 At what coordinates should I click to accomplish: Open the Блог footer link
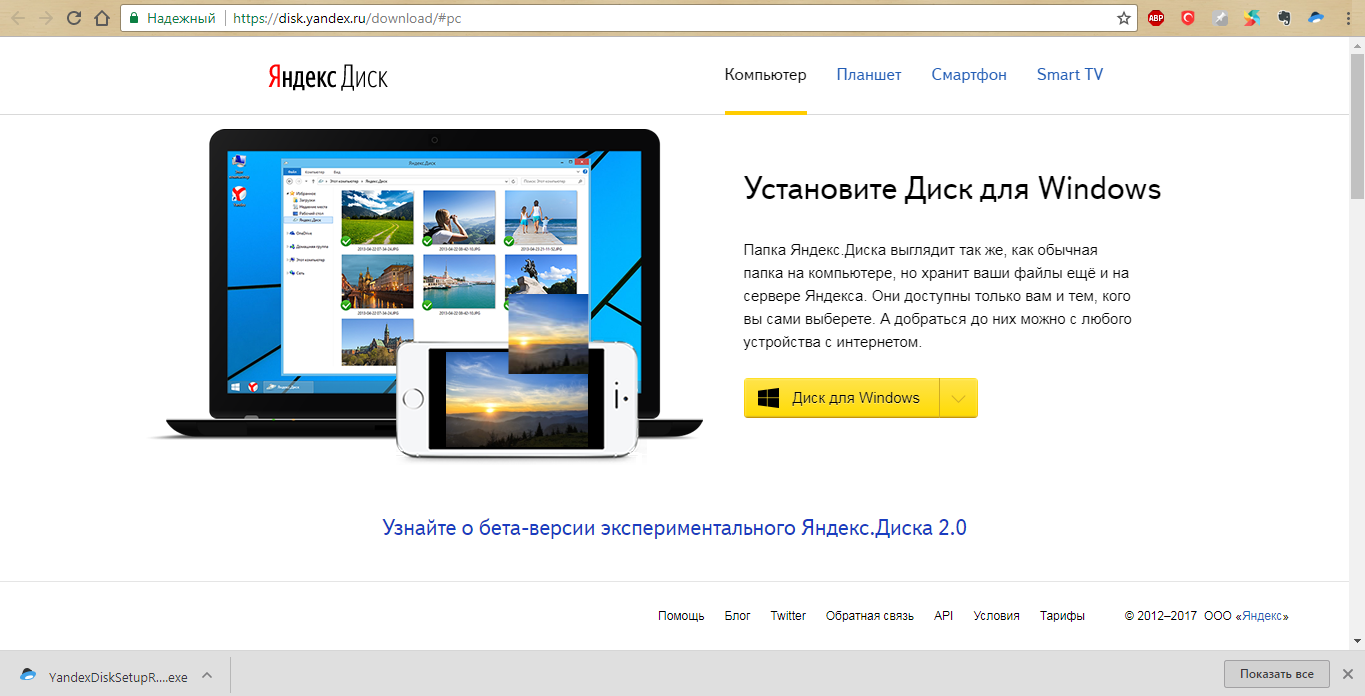737,616
